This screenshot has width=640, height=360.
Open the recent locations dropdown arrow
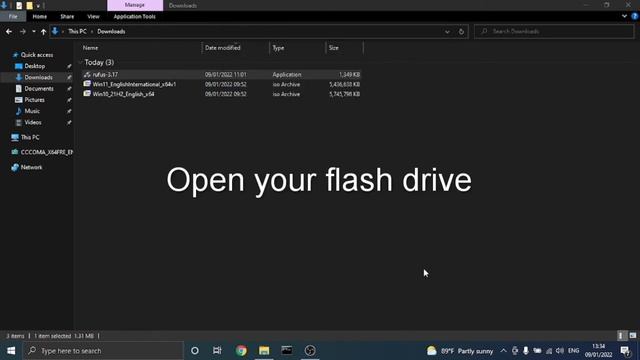34,31
